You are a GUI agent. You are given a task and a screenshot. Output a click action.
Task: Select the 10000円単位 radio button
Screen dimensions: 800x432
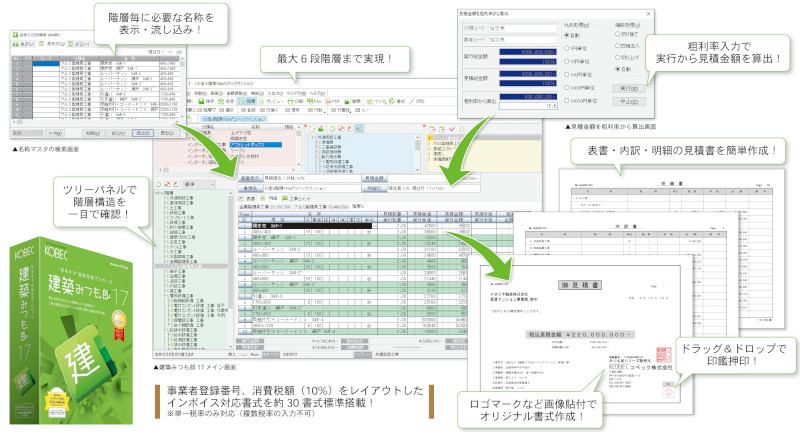(566, 100)
